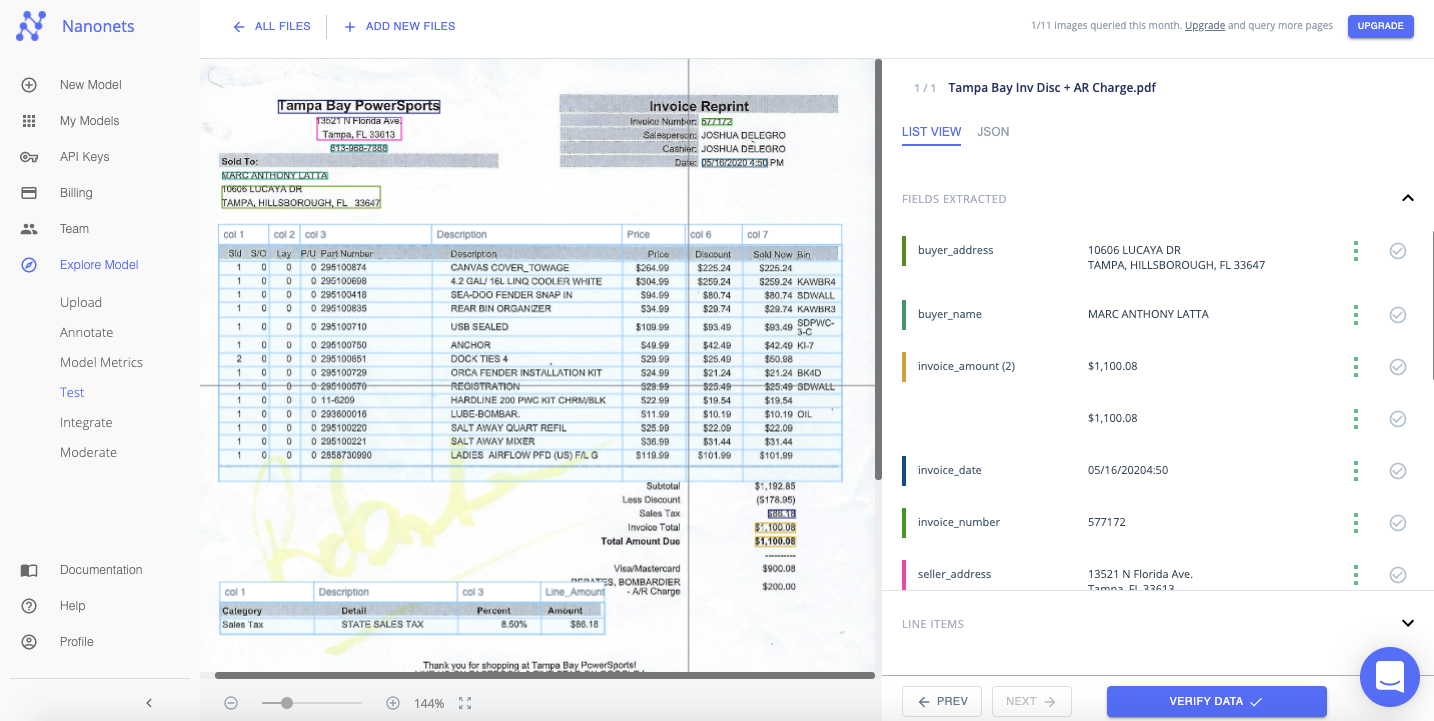Click Add New Files
The image size is (1434, 721).
399,27
